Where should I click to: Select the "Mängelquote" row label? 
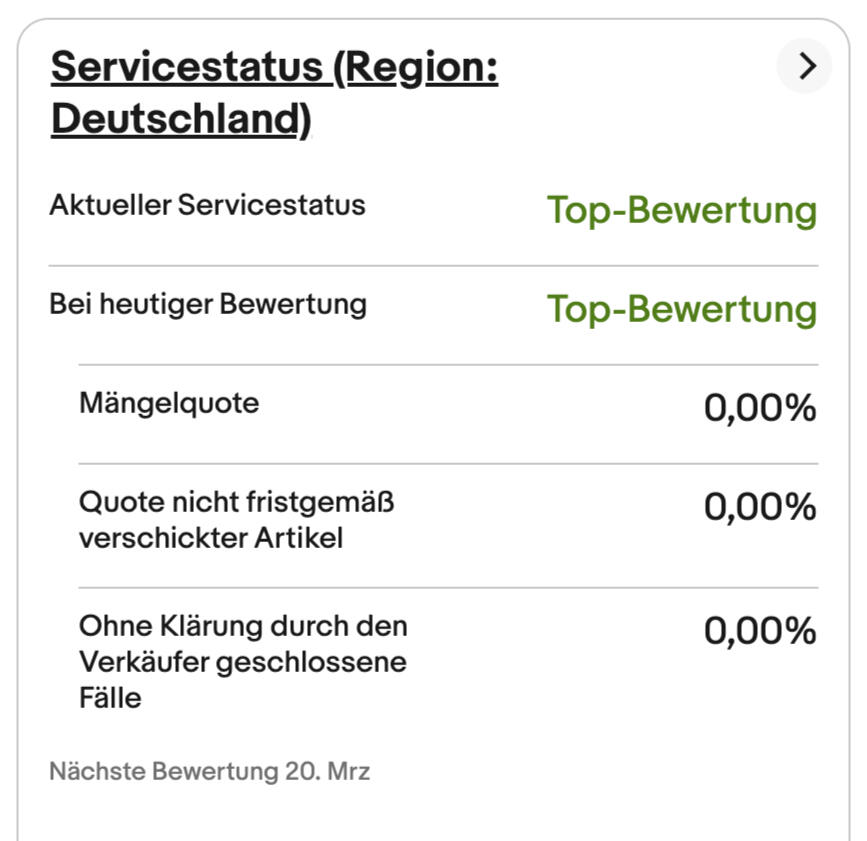pyautogui.click(x=169, y=403)
